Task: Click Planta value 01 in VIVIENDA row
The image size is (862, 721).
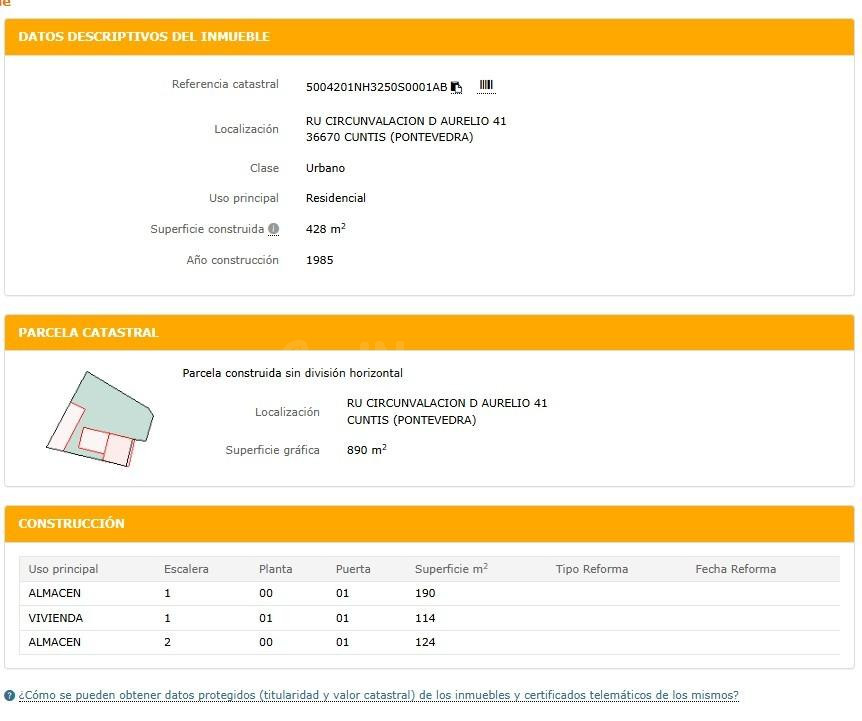Action: click(266, 618)
